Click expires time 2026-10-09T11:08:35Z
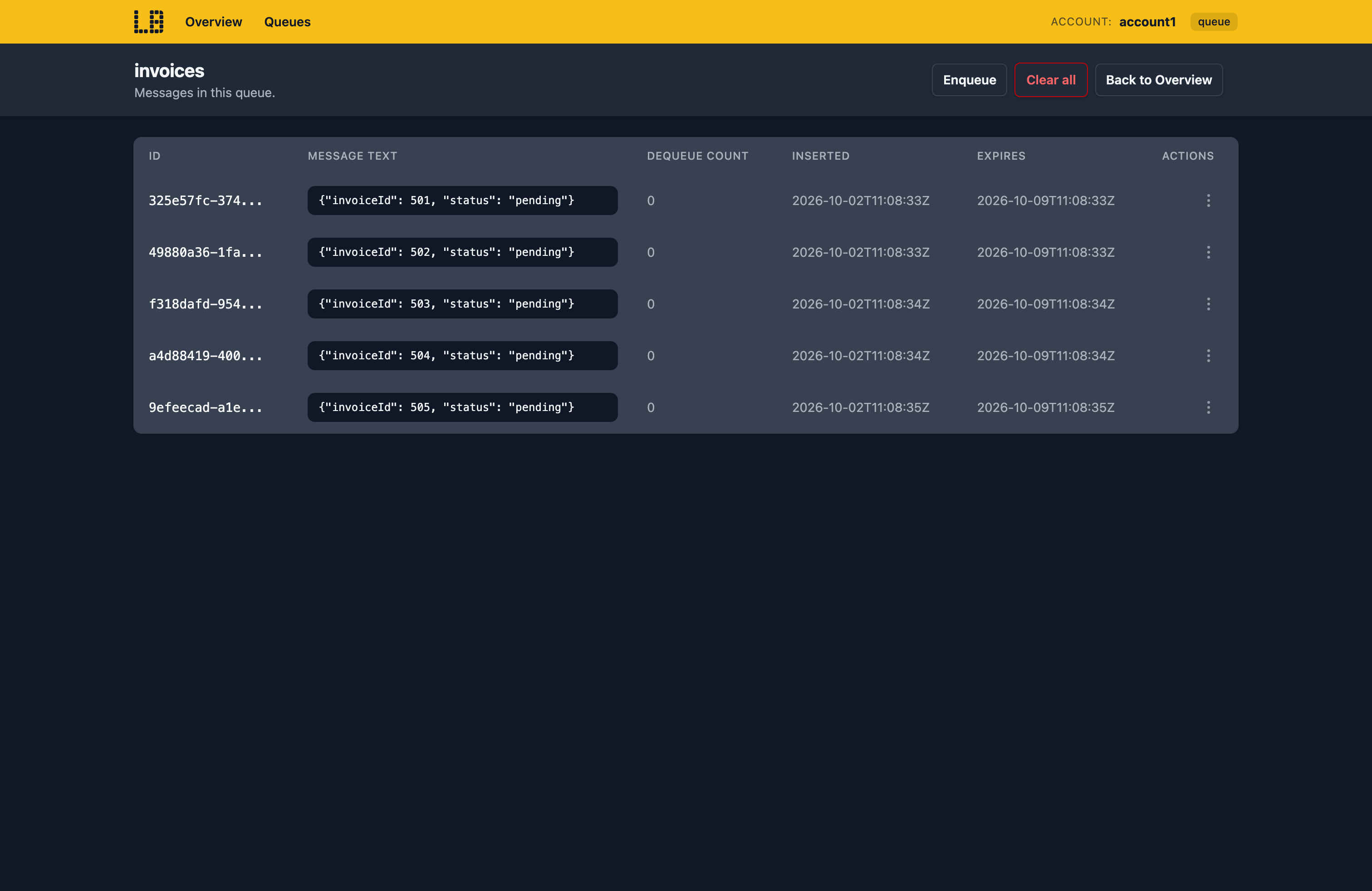This screenshot has width=1372, height=891. pyautogui.click(x=1046, y=407)
